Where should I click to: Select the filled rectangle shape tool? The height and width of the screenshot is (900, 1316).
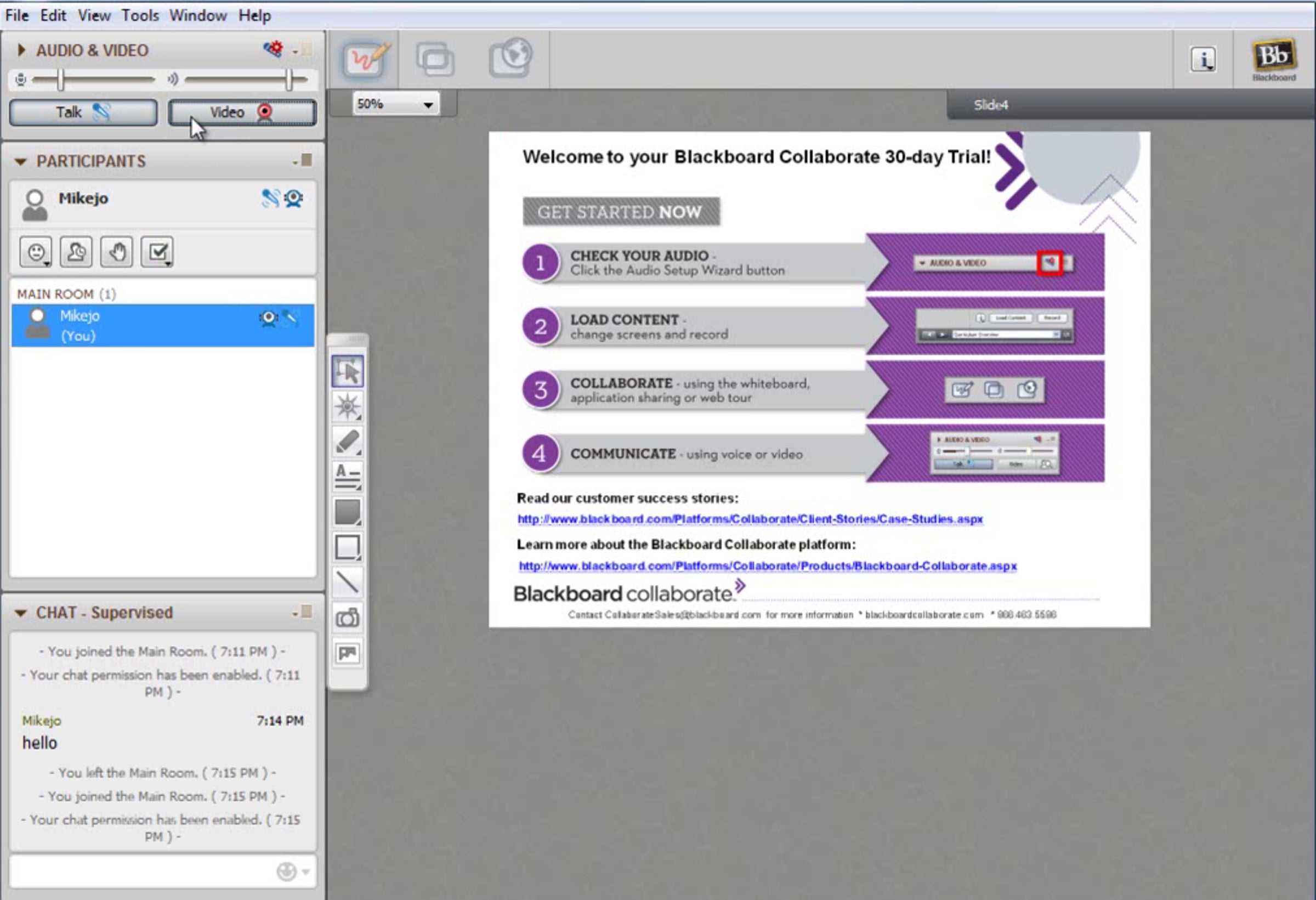pyautogui.click(x=348, y=512)
